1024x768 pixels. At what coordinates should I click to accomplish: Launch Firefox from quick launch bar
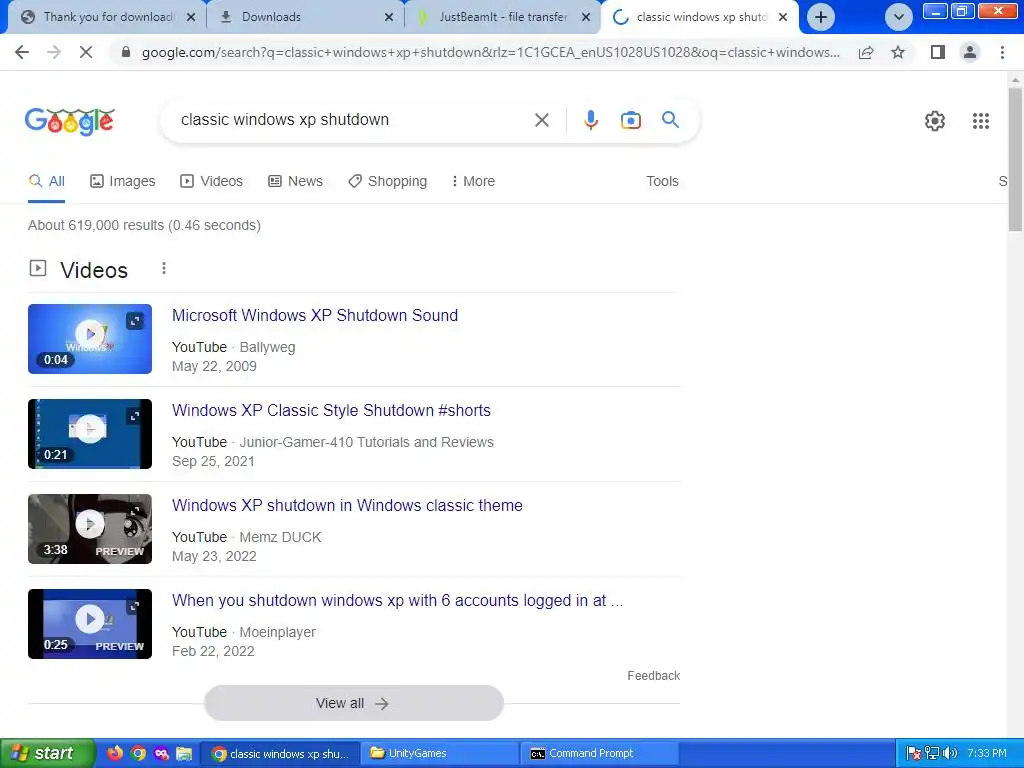pyautogui.click(x=114, y=753)
